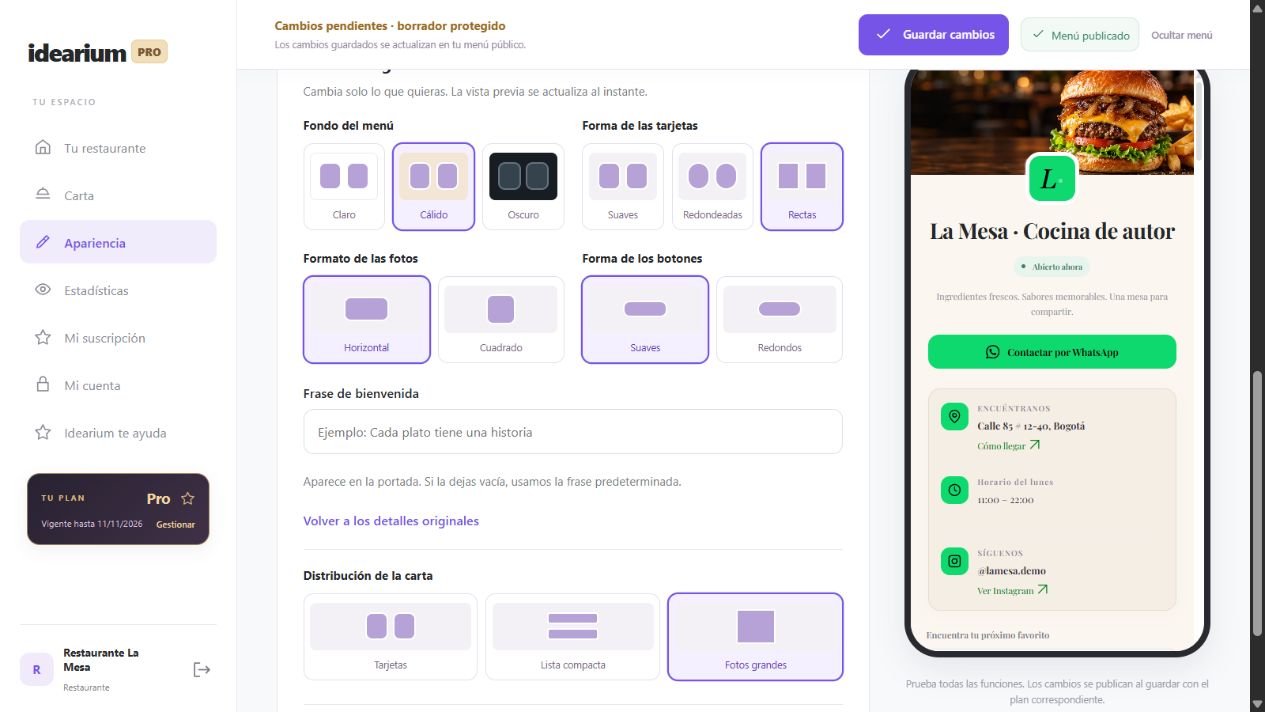Click Guardar cambios button
The width and height of the screenshot is (1265, 712).
click(936, 35)
